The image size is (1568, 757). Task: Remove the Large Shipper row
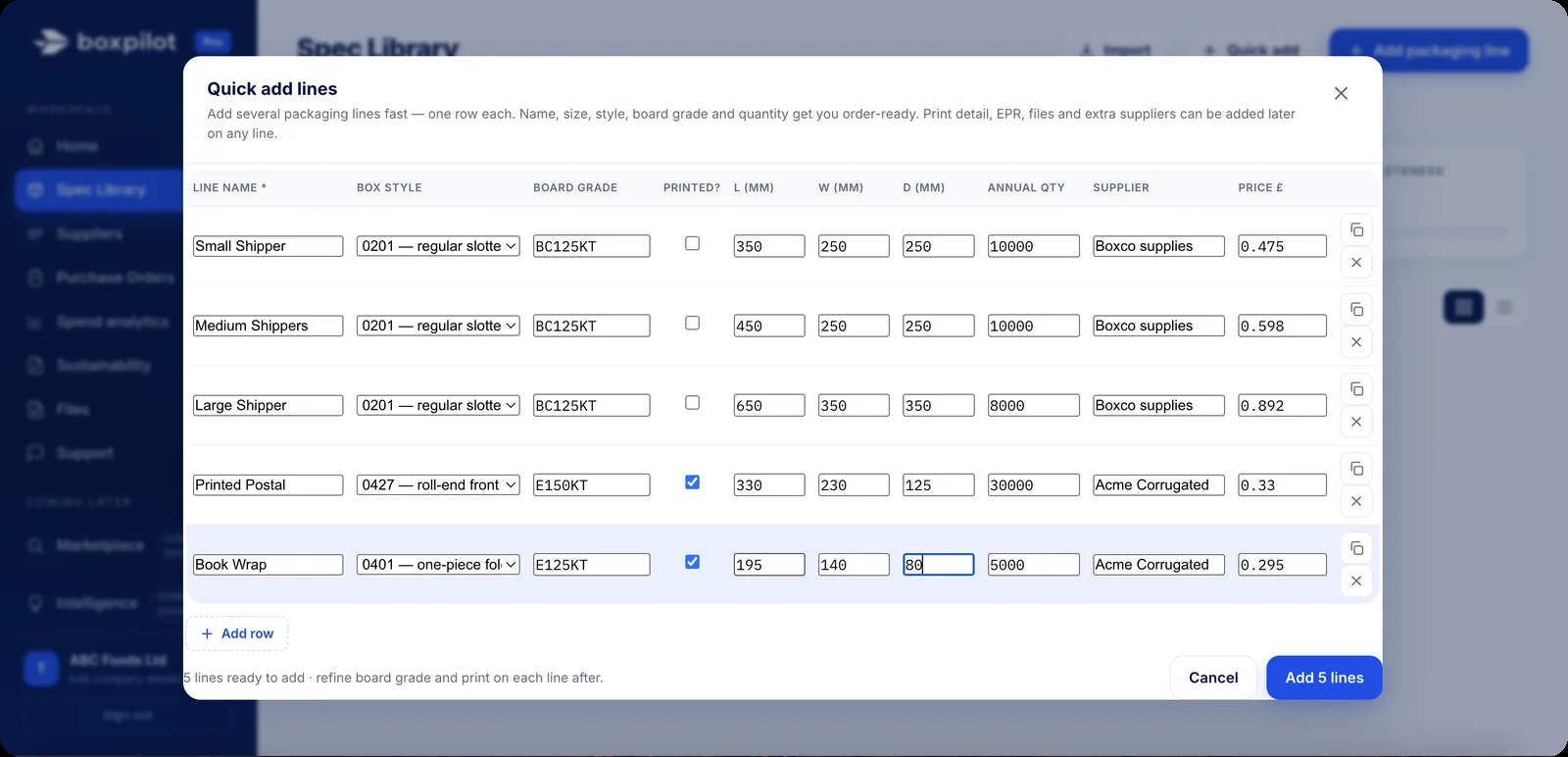tap(1356, 422)
